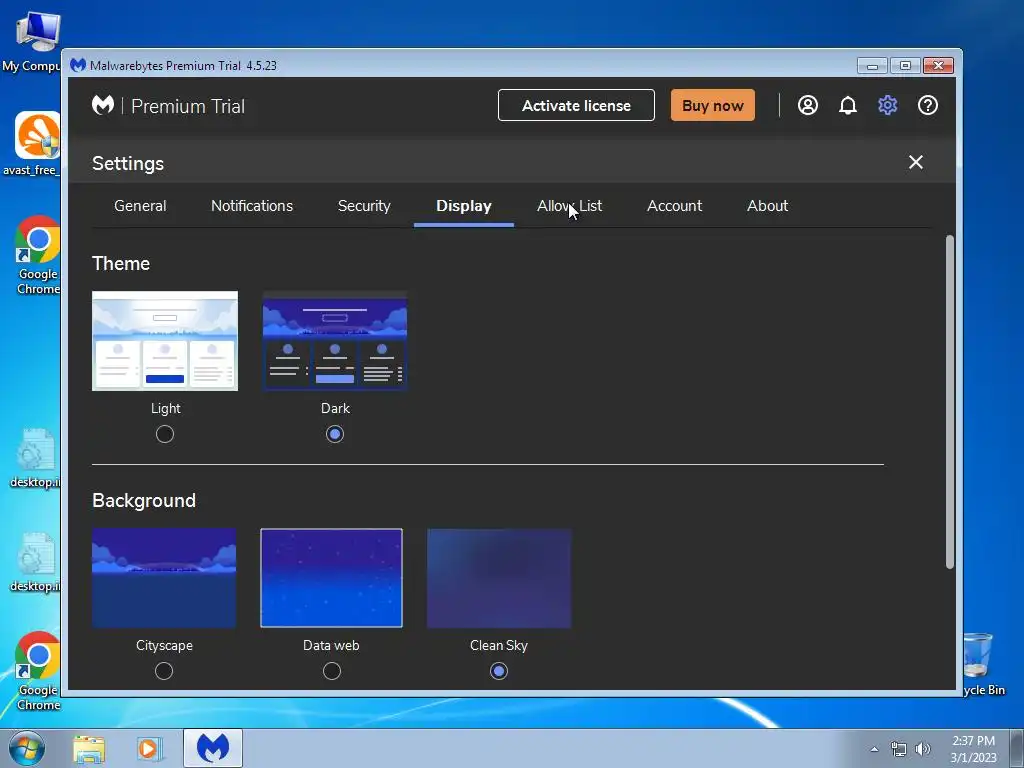The image size is (1024, 768).
Task: Click the Clean Sky label text
Action: coord(499,645)
